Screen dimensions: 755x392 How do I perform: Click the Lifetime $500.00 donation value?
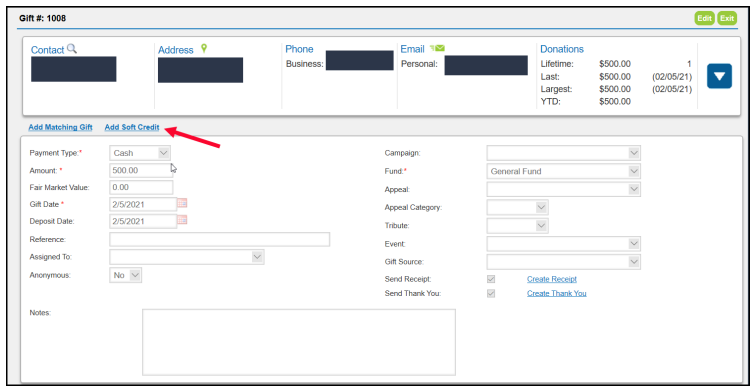tap(615, 64)
